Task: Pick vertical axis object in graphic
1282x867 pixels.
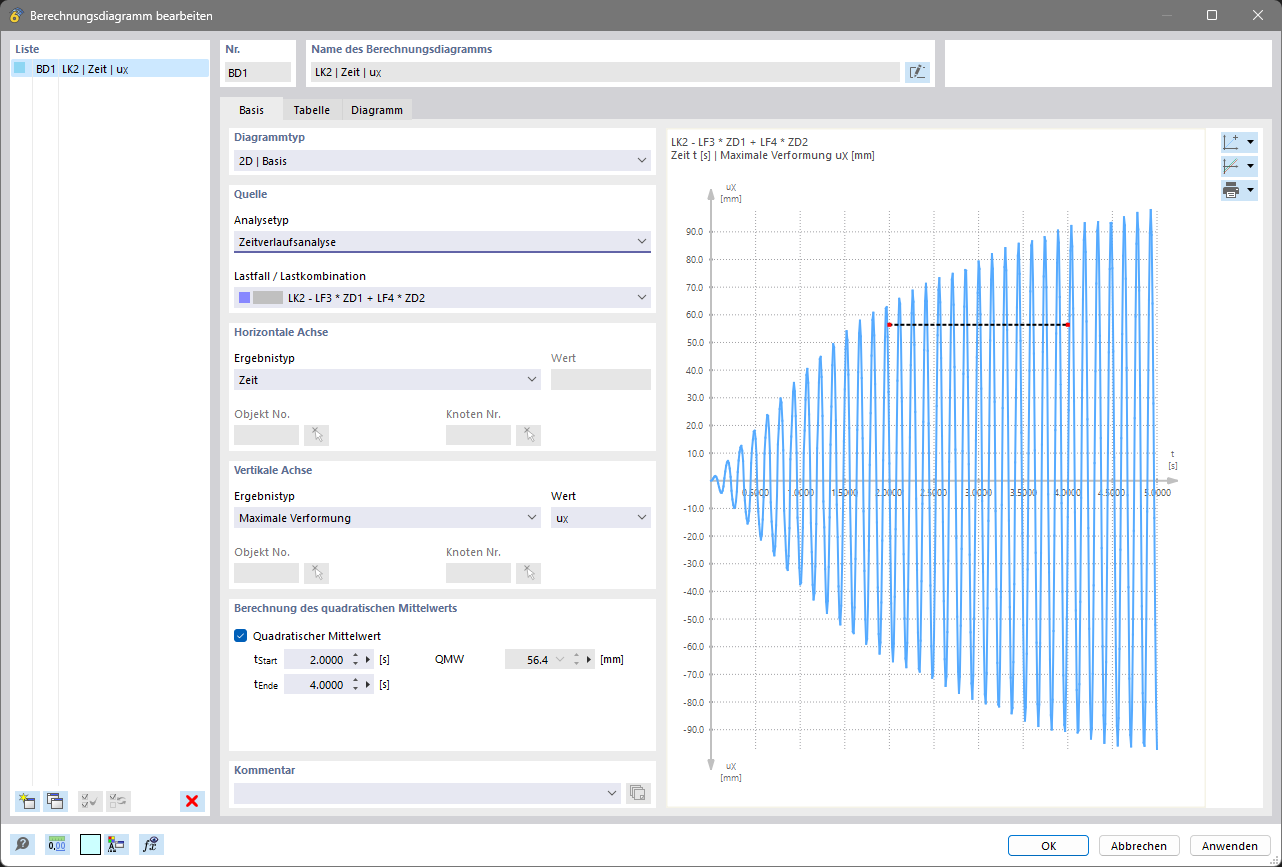Action: click(x=317, y=573)
